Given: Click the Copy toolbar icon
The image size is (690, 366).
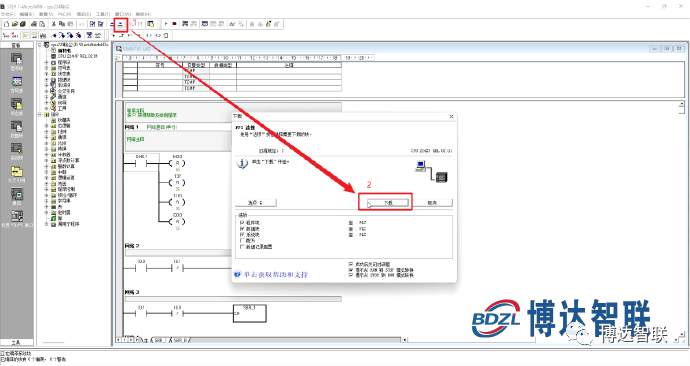Looking at the screenshot, I should click(x=62, y=24).
